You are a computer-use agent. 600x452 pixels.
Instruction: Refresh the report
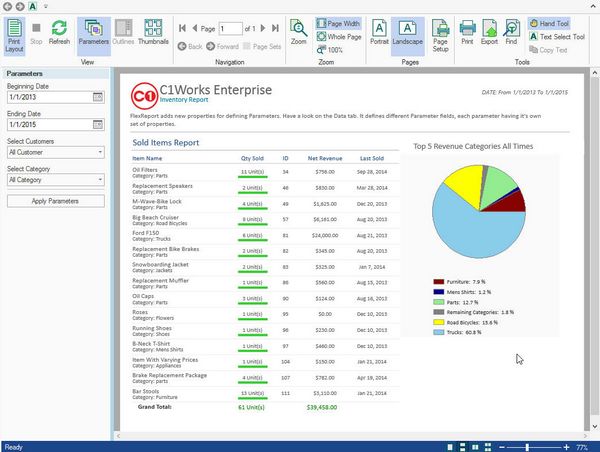pos(59,33)
